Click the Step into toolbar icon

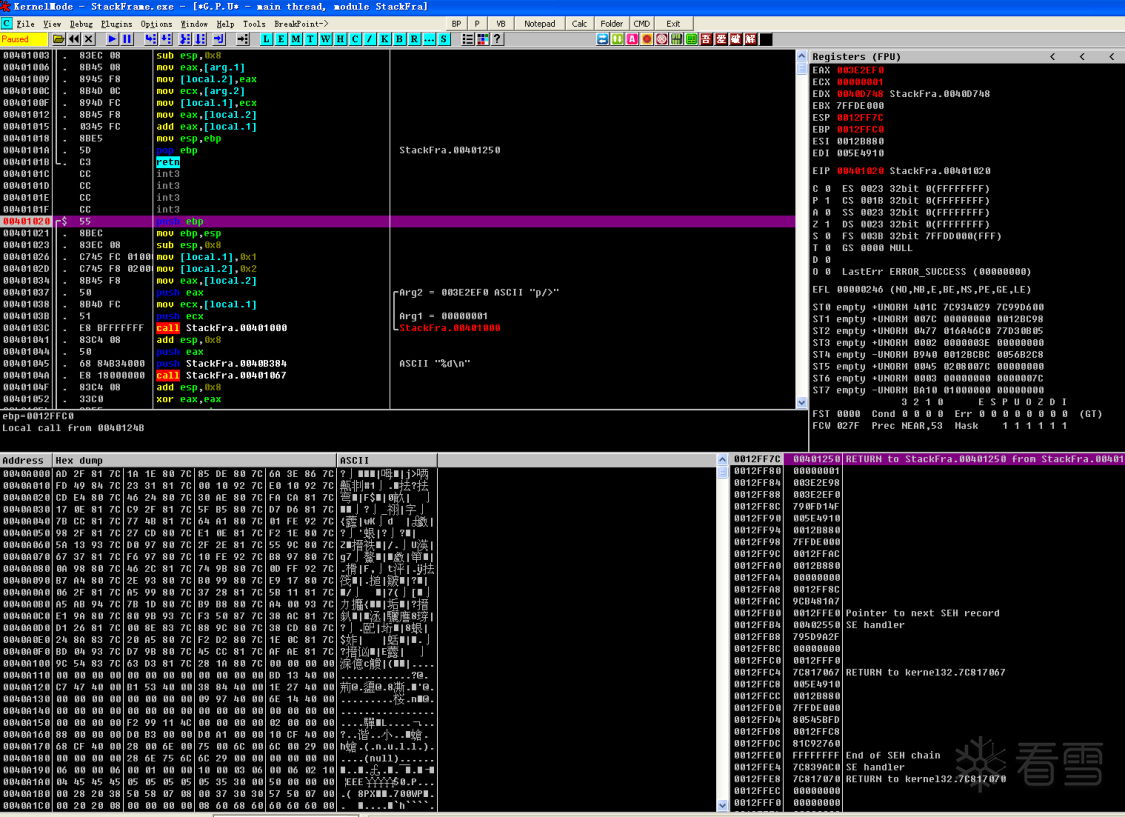pos(151,39)
